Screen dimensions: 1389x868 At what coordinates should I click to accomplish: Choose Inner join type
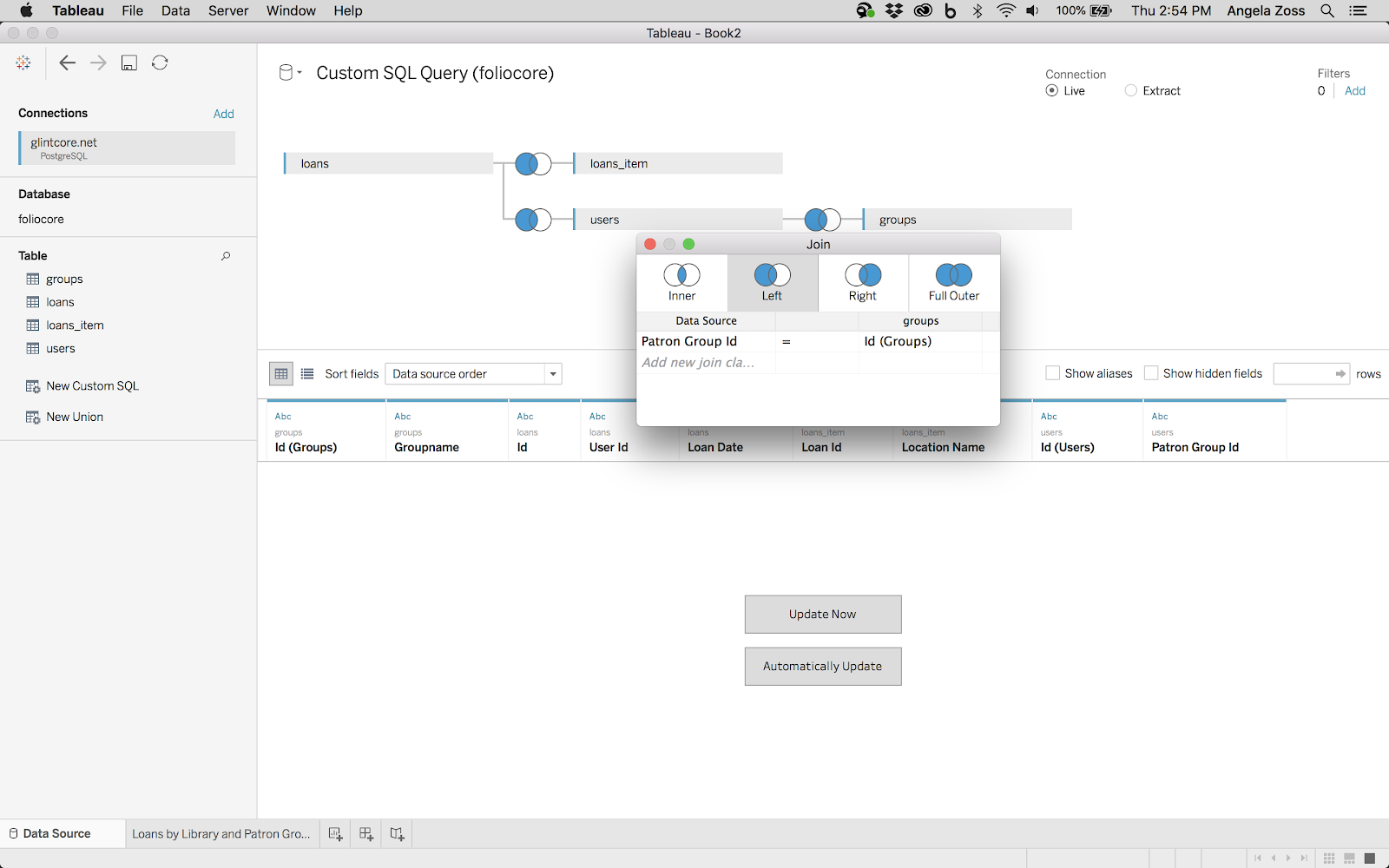coord(681,283)
